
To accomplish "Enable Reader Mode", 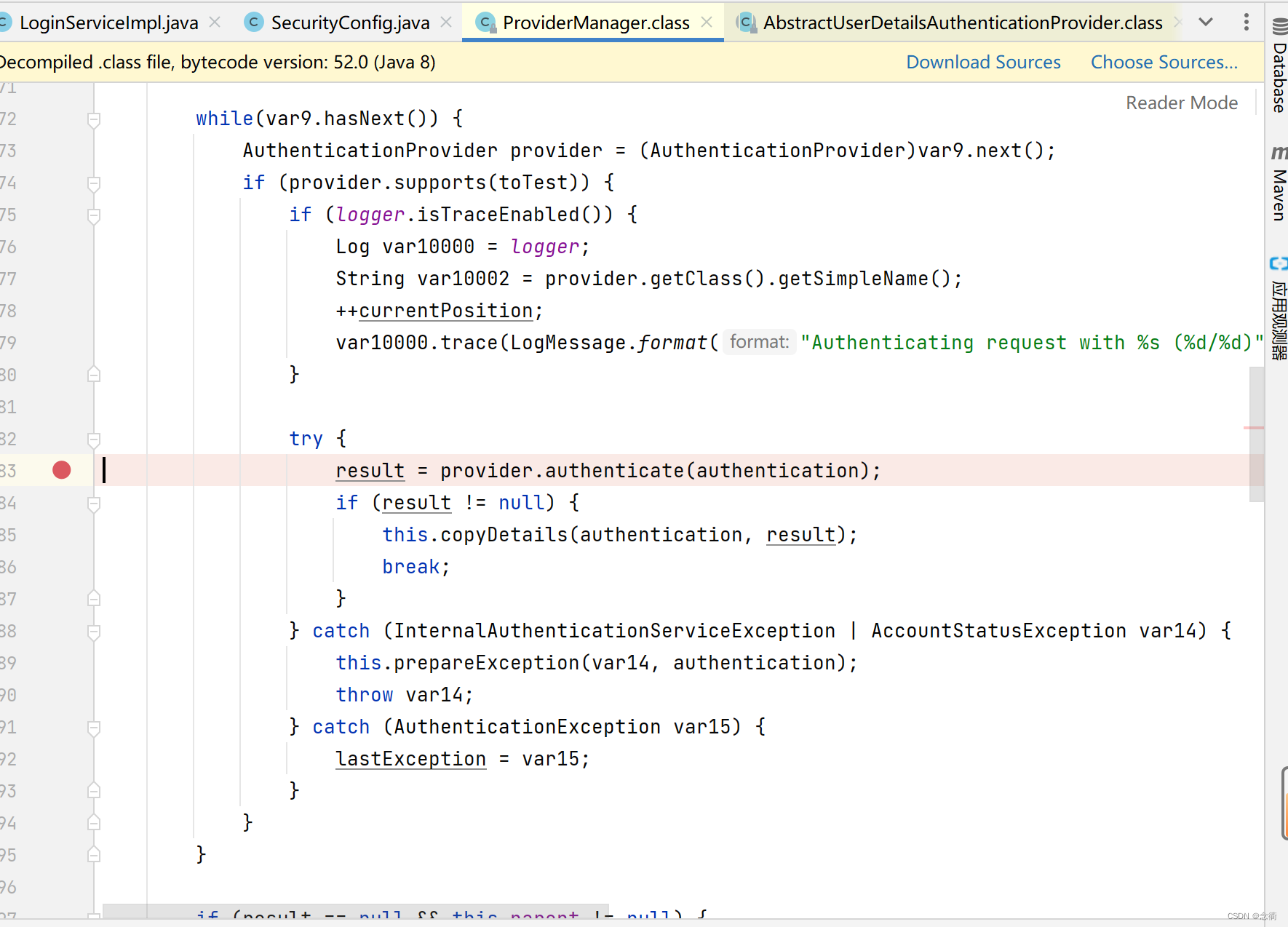I will 1181,103.
